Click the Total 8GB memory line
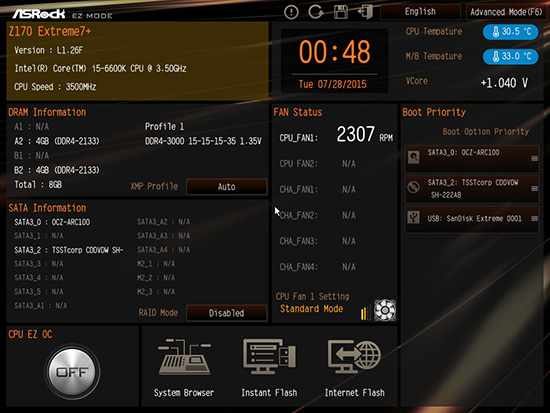The image size is (550, 413). click(x=38, y=185)
